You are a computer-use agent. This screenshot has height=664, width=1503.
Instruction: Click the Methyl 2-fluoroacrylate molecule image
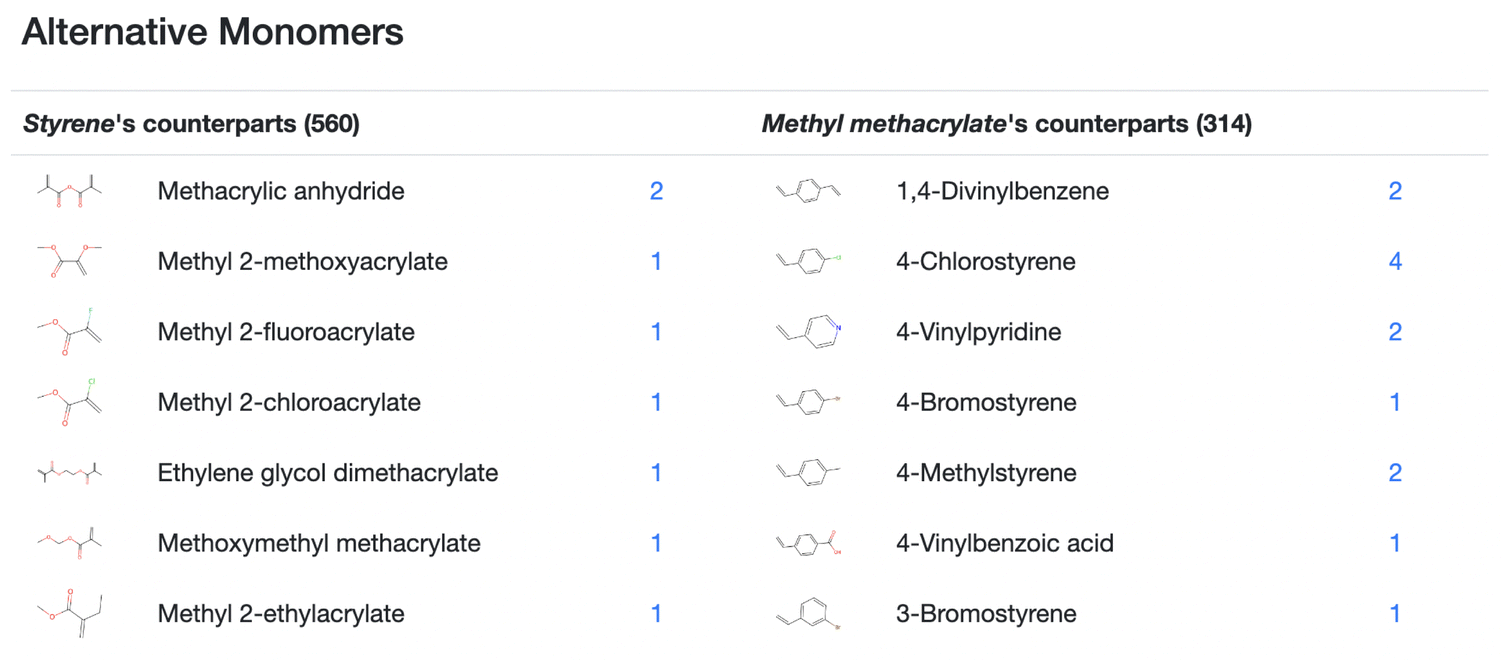point(69,332)
